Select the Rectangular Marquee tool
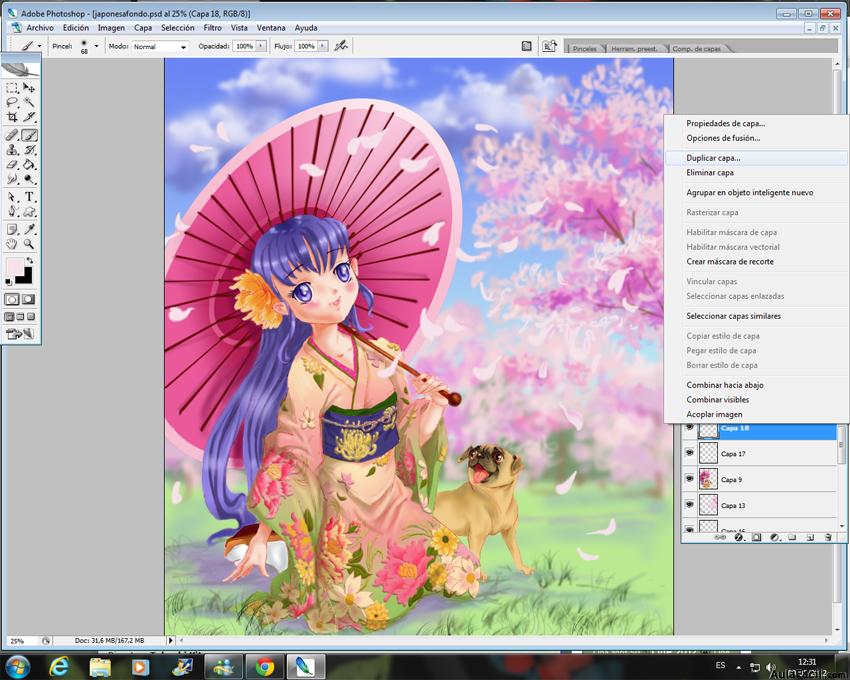This screenshot has width=850, height=680. click(12, 88)
